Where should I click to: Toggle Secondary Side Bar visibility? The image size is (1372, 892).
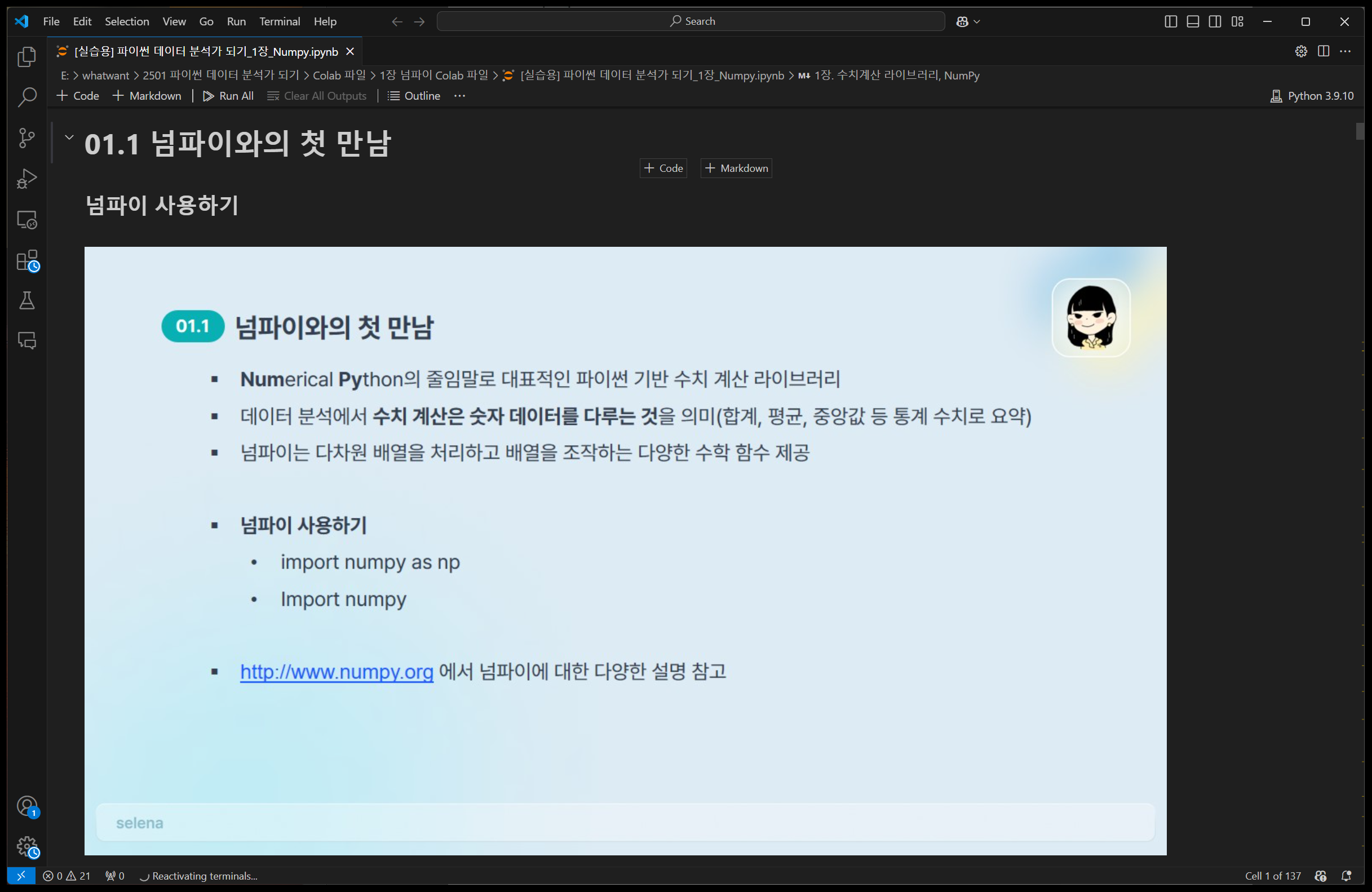click(x=1215, y=21)
